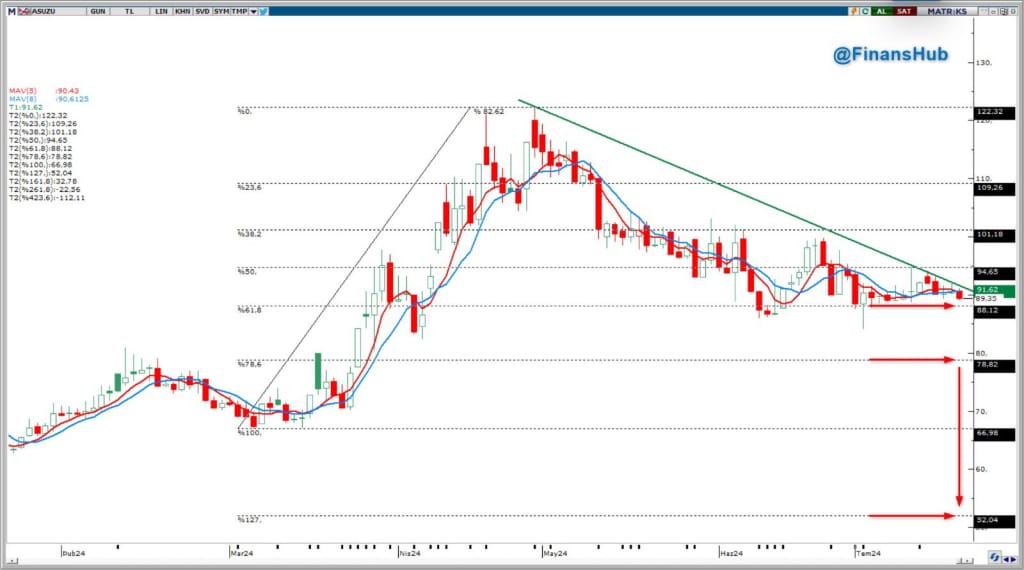
Task: Click the 94.65 price tag on axis
Action: 994,272
